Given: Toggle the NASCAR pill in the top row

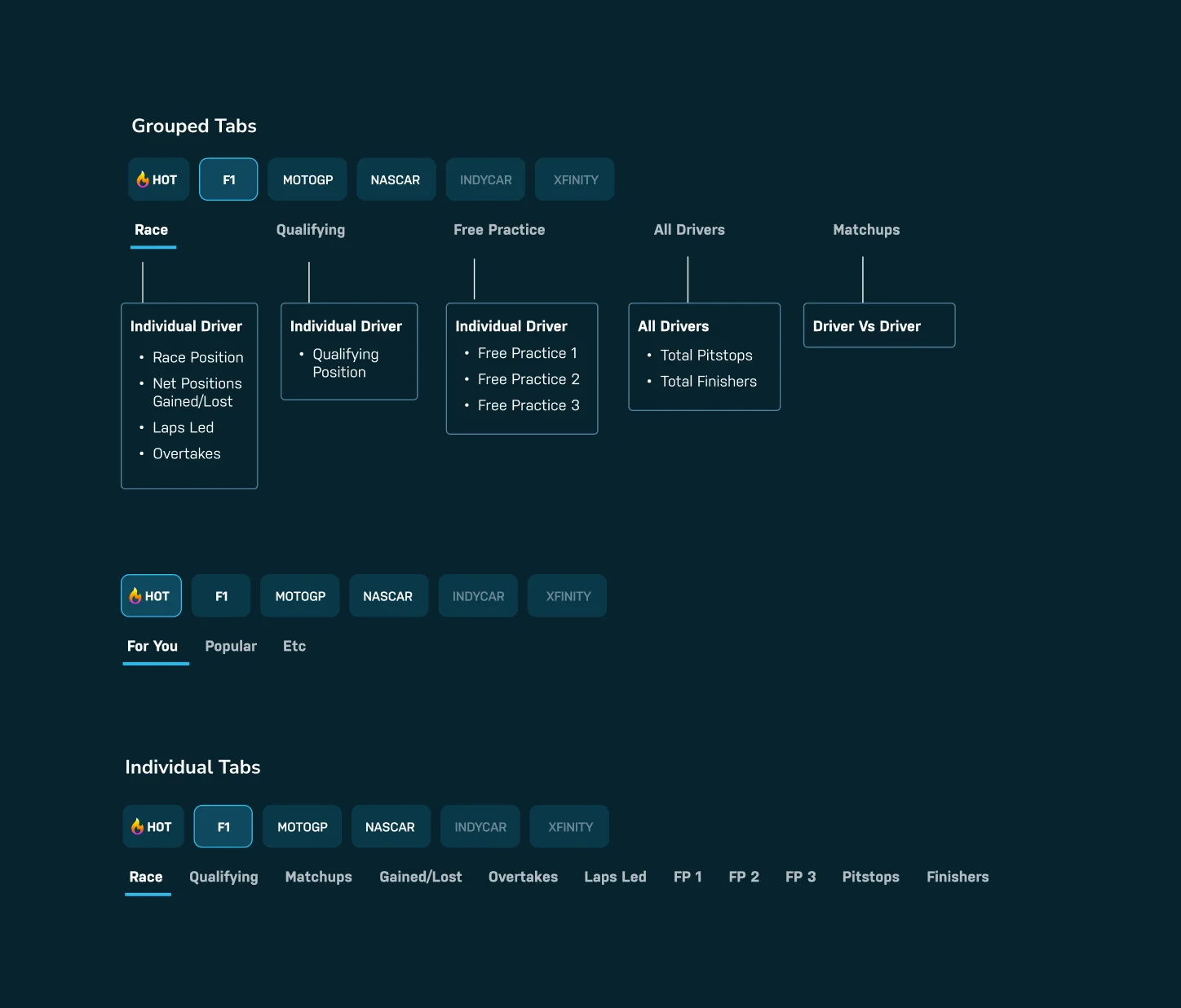Looking at the screenshot, I should click(396, 179).
